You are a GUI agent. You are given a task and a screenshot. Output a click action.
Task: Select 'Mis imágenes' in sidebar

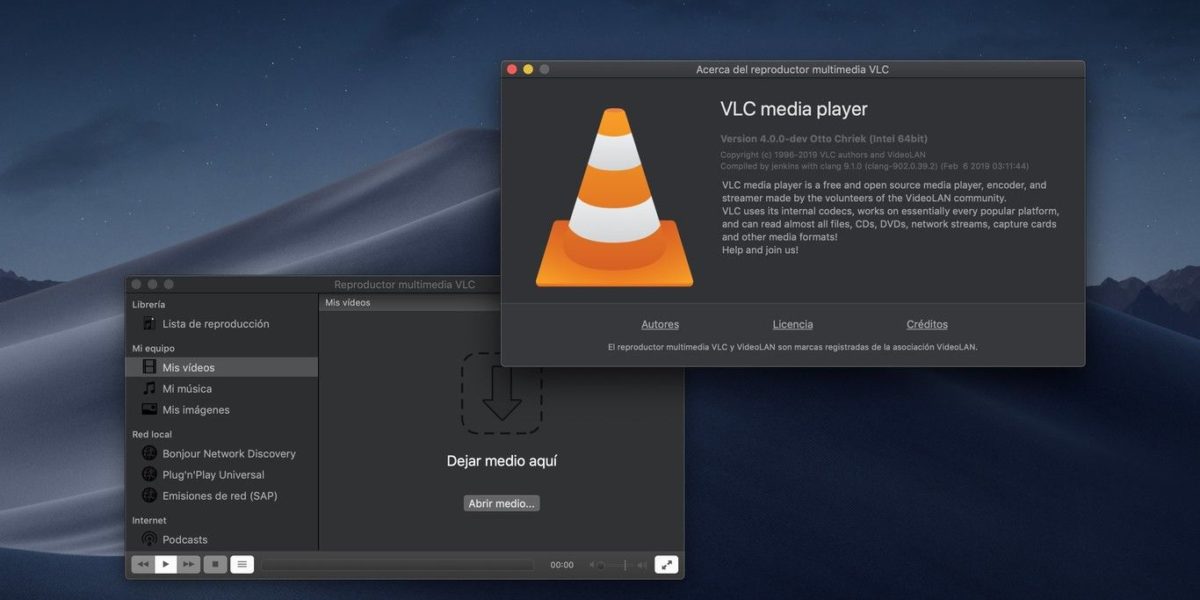[x=196, y=410]
